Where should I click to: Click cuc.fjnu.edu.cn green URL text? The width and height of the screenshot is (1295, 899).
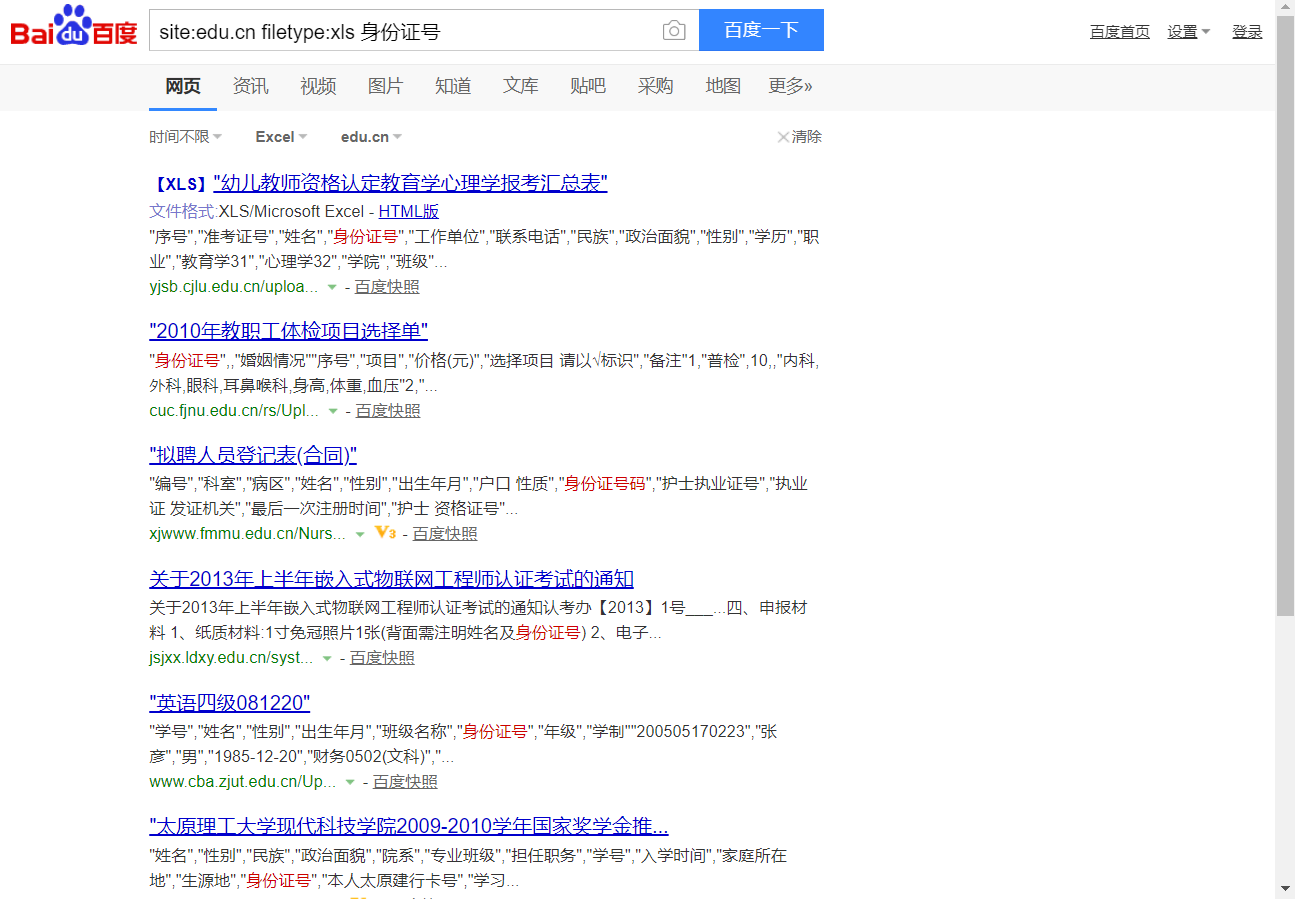pos(234,411)
